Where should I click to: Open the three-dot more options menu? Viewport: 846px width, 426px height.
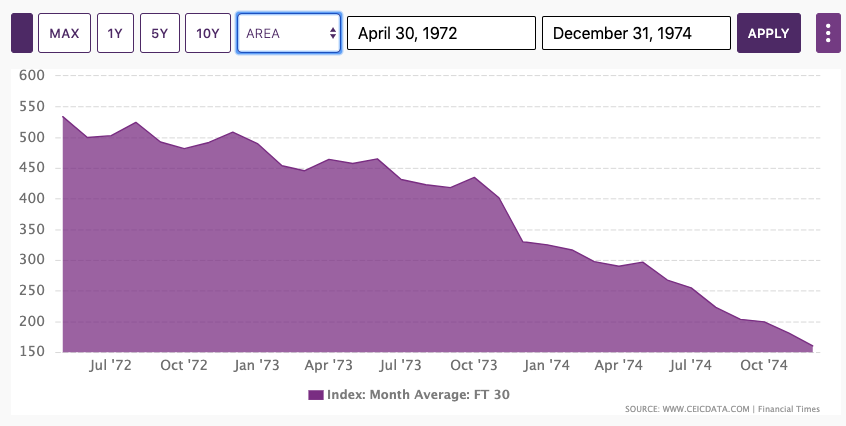coord(828,33)
